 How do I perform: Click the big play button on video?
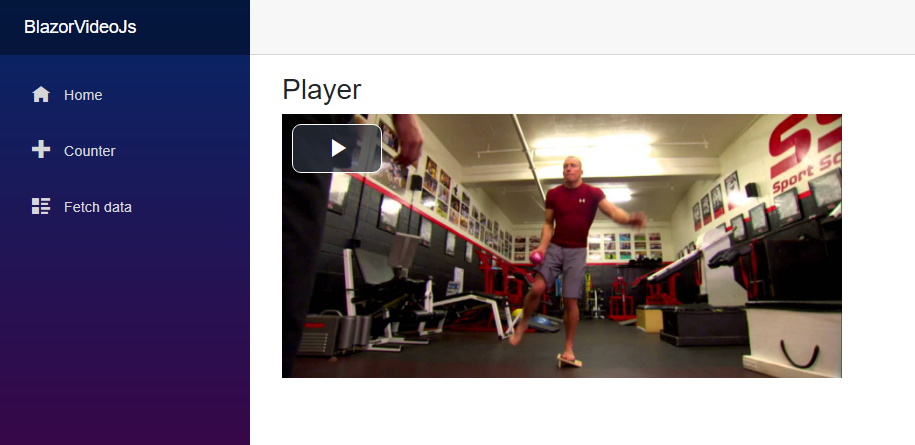click(337, 149)
